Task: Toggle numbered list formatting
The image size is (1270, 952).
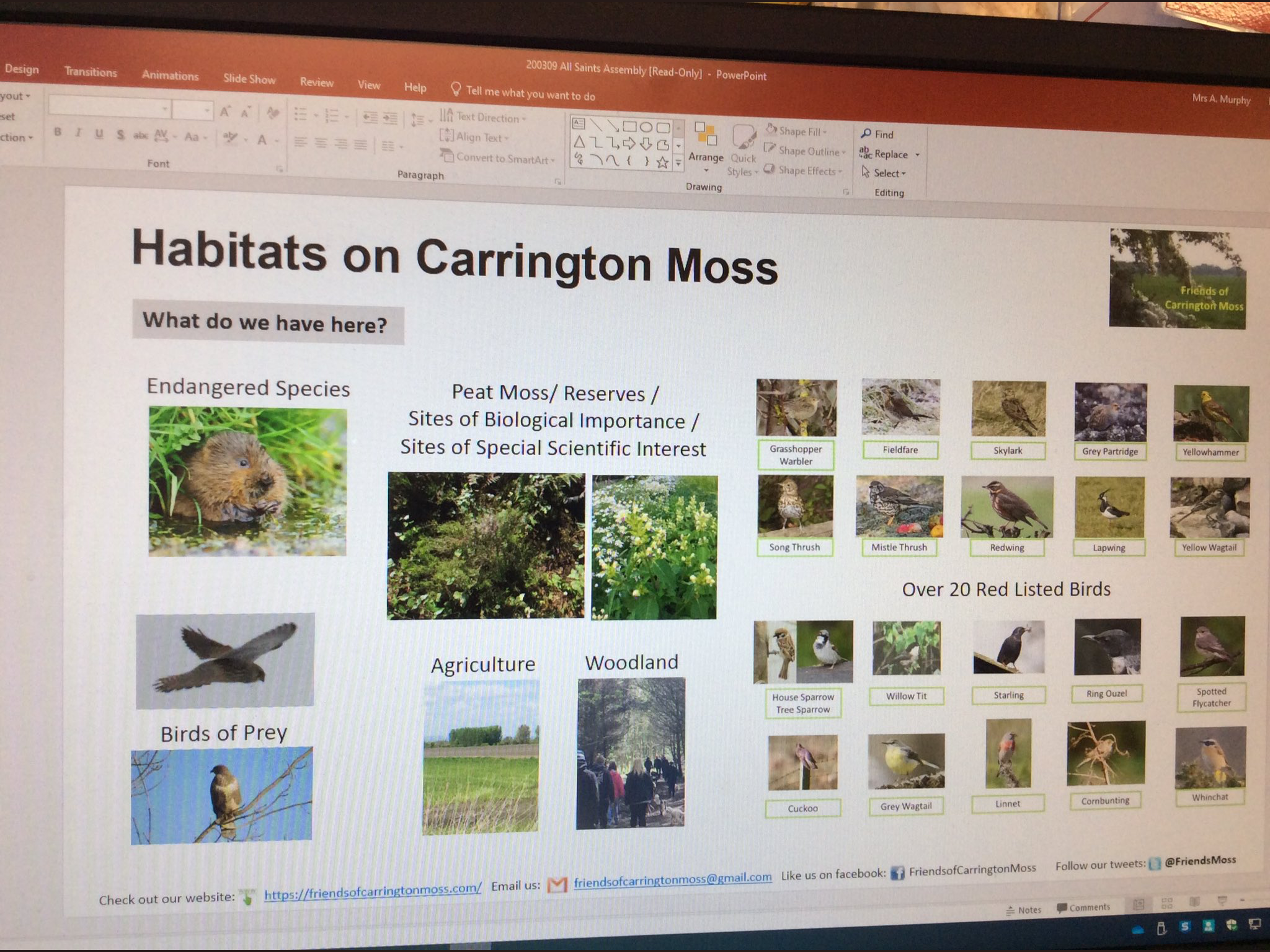Action: pyautogui.click(x=332, y=116)
